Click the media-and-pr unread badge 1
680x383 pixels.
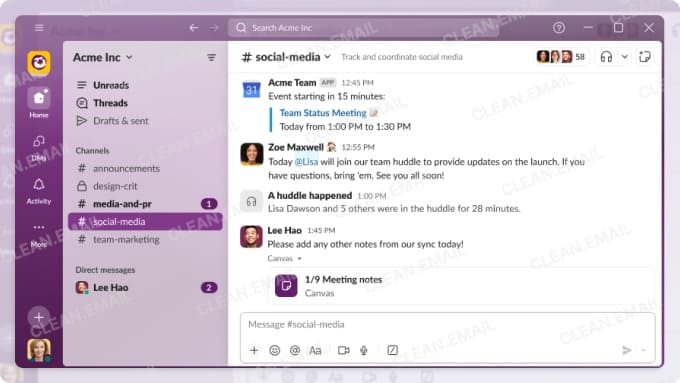pyautogui.click(x=209, y=204)
